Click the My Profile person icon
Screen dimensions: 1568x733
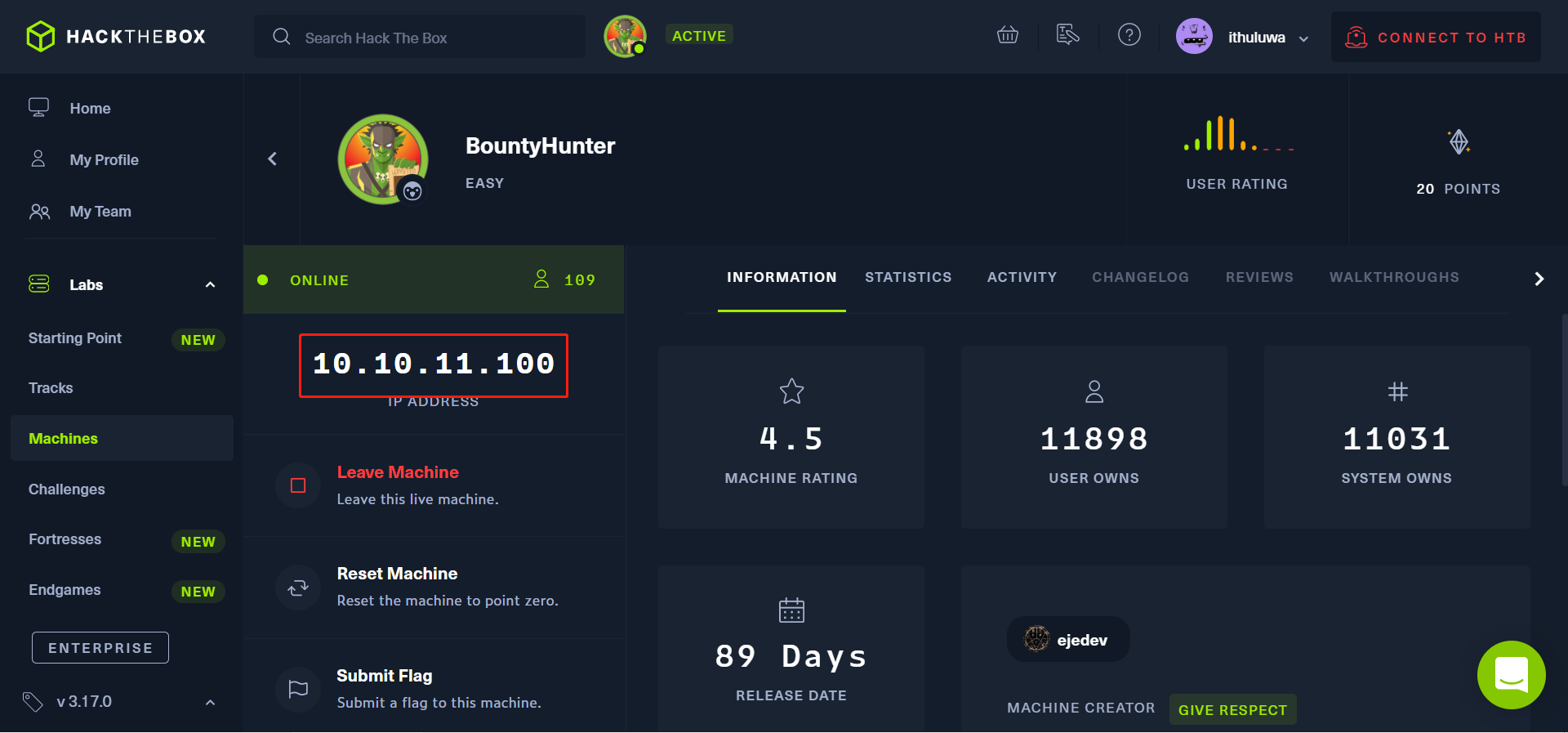tap(38, 159)
